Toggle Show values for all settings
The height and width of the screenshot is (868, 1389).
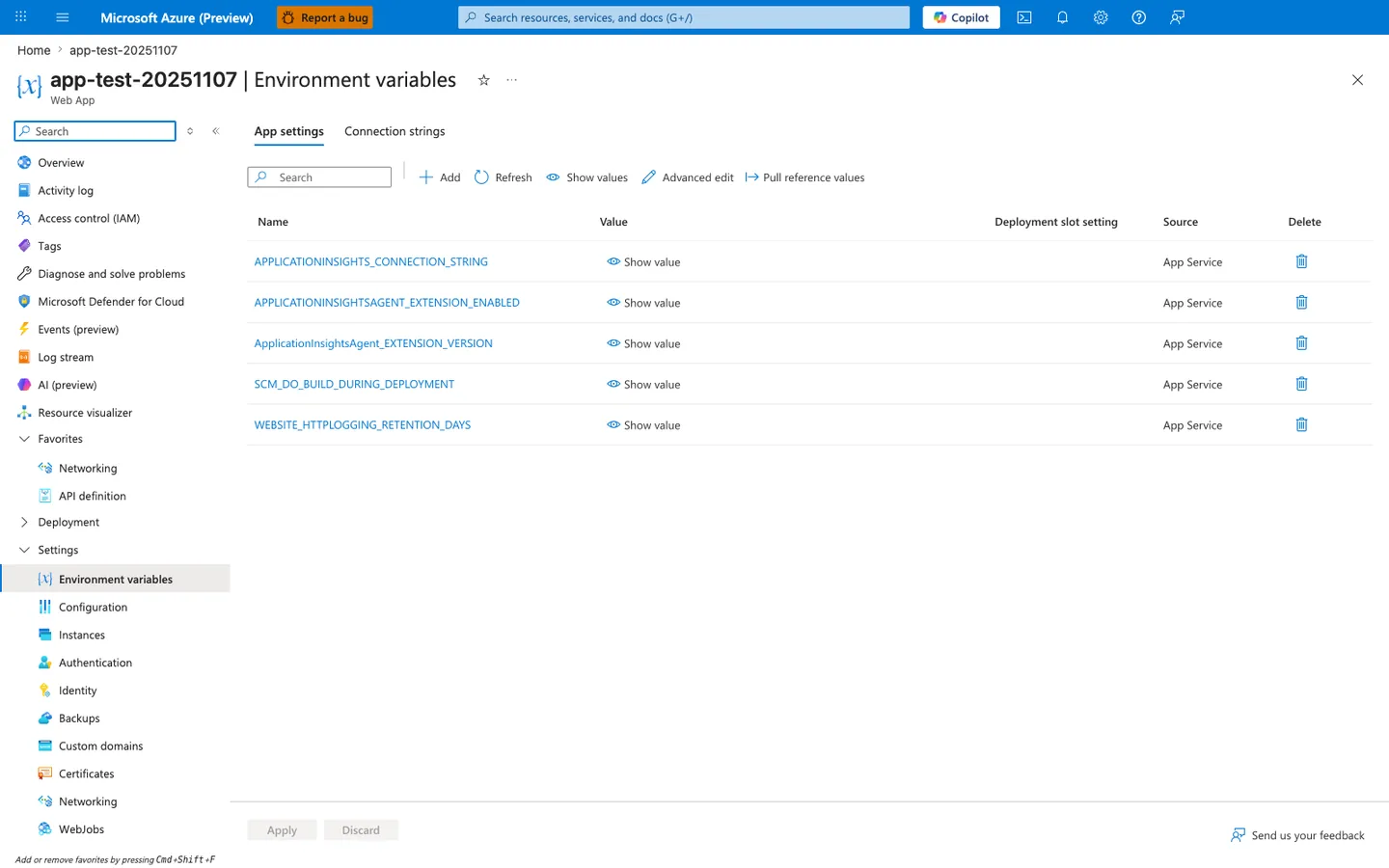[x=586, y=177]
